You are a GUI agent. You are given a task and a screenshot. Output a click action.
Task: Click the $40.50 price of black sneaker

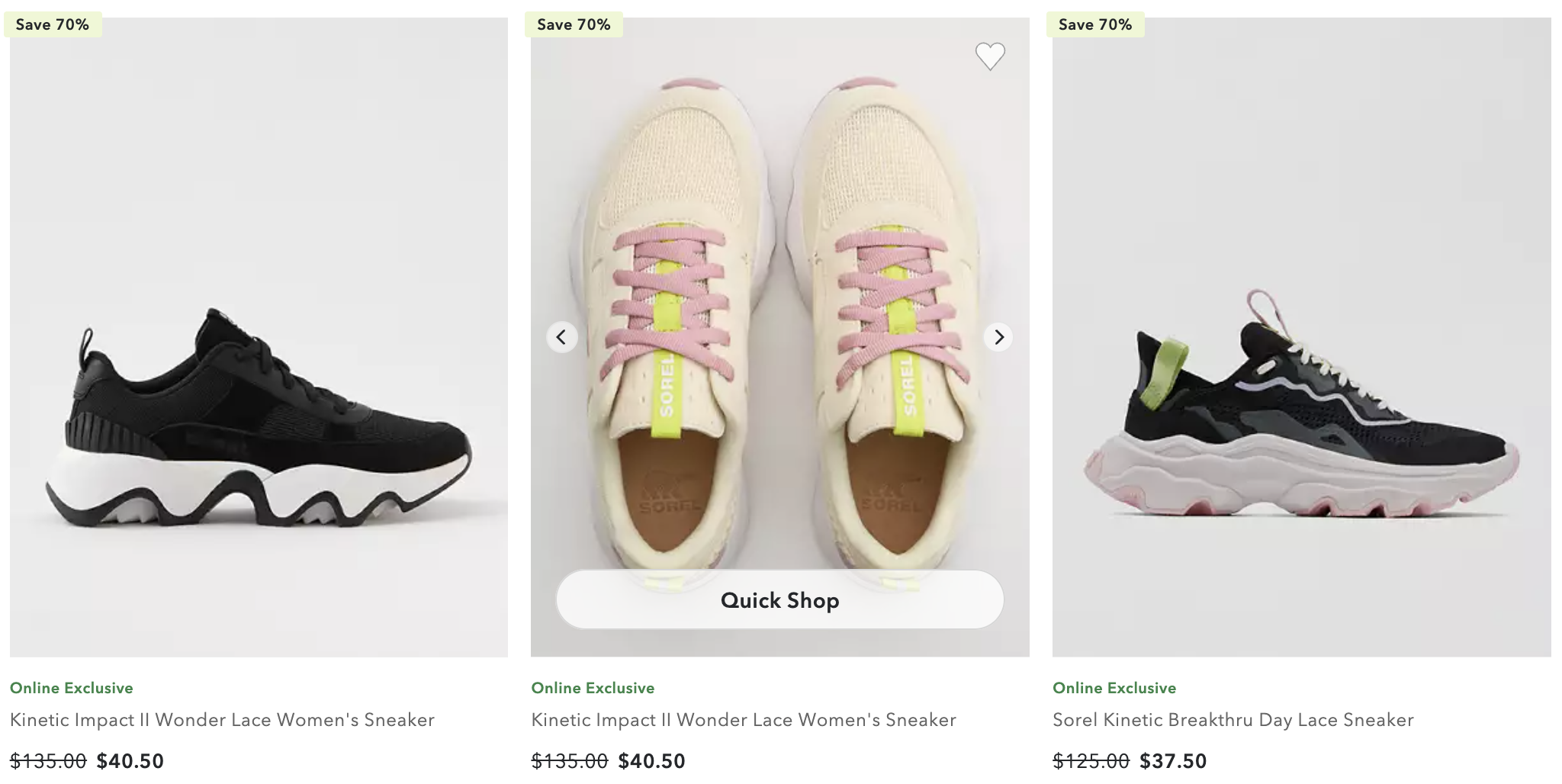pyautogui.click(x=130, y=761)
